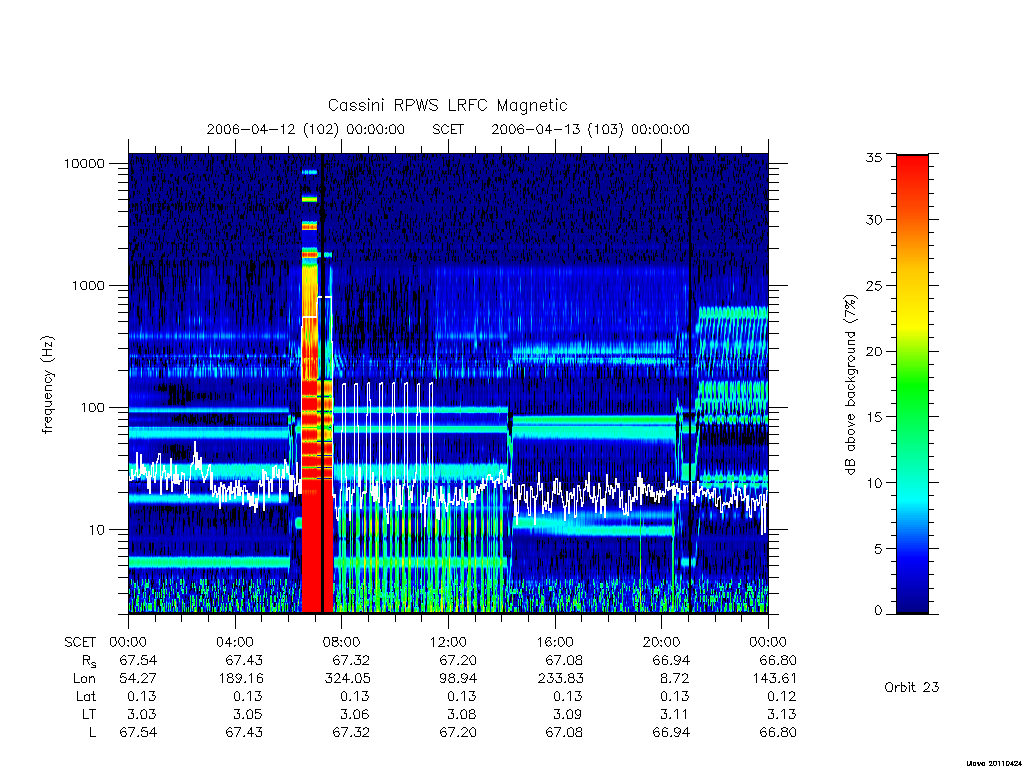Click the green middle of the color bar
Image resolution: width=1024 pixels, height=768 pixels.
(x=912, y=385)
